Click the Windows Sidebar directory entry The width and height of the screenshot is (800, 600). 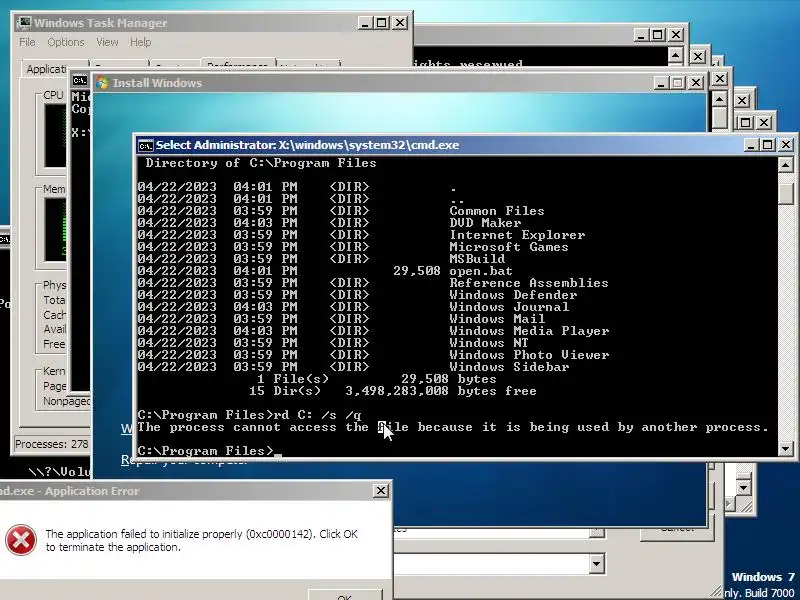509,367
